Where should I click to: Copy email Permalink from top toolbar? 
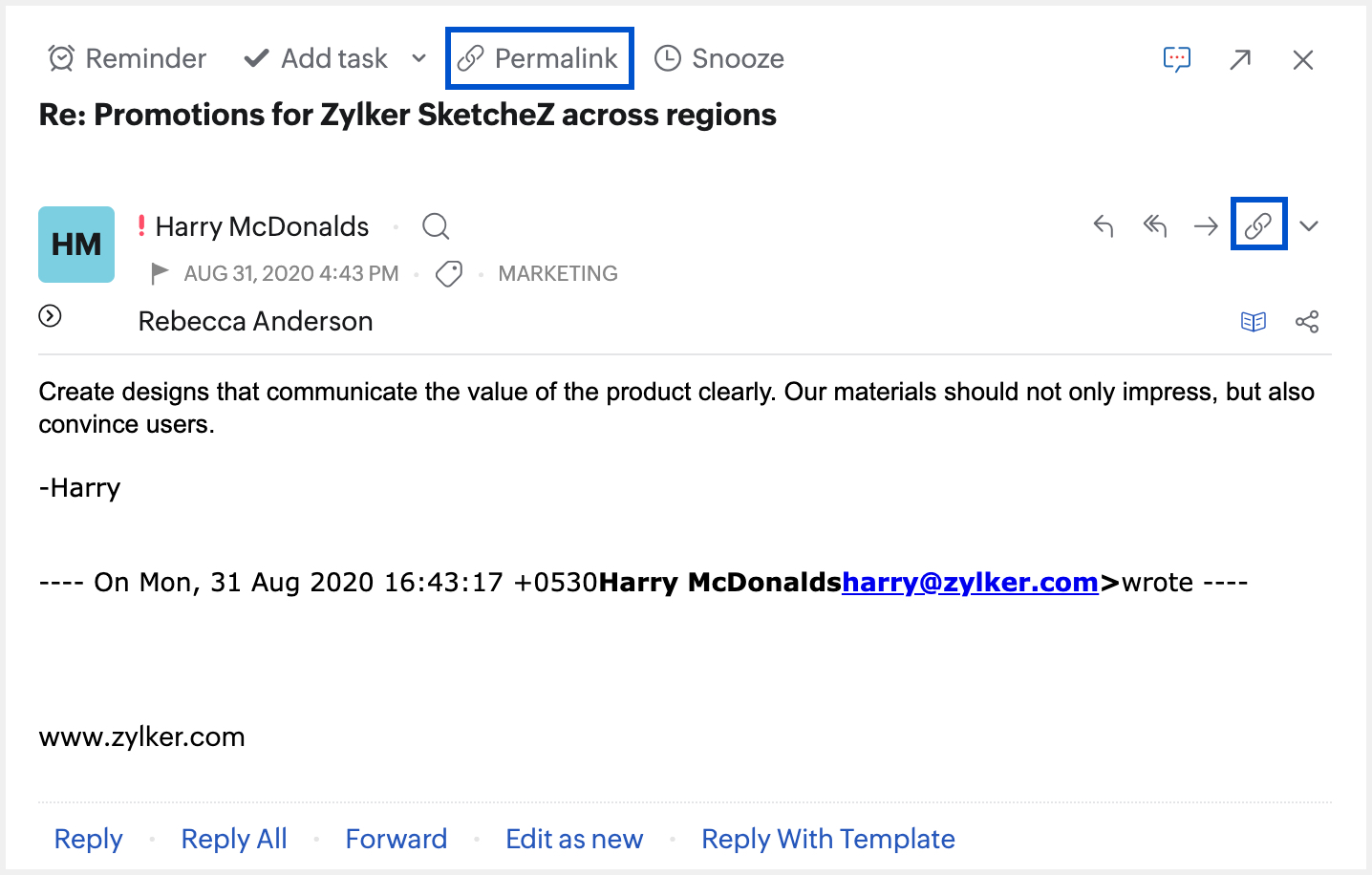[539, 59]
